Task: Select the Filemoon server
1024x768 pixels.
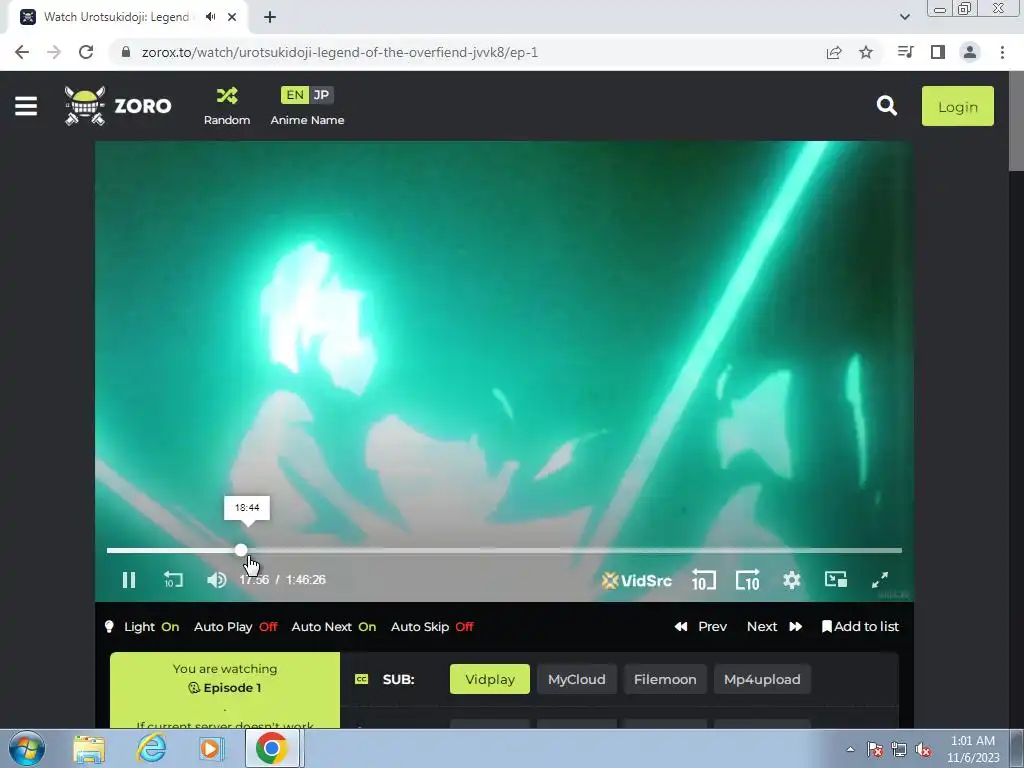Action: click(665, 679)
